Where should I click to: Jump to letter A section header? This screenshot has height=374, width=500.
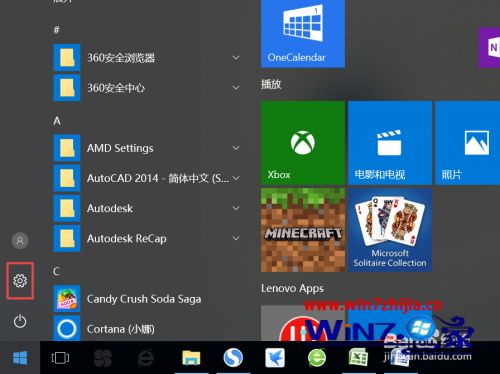tap(57, 121)
